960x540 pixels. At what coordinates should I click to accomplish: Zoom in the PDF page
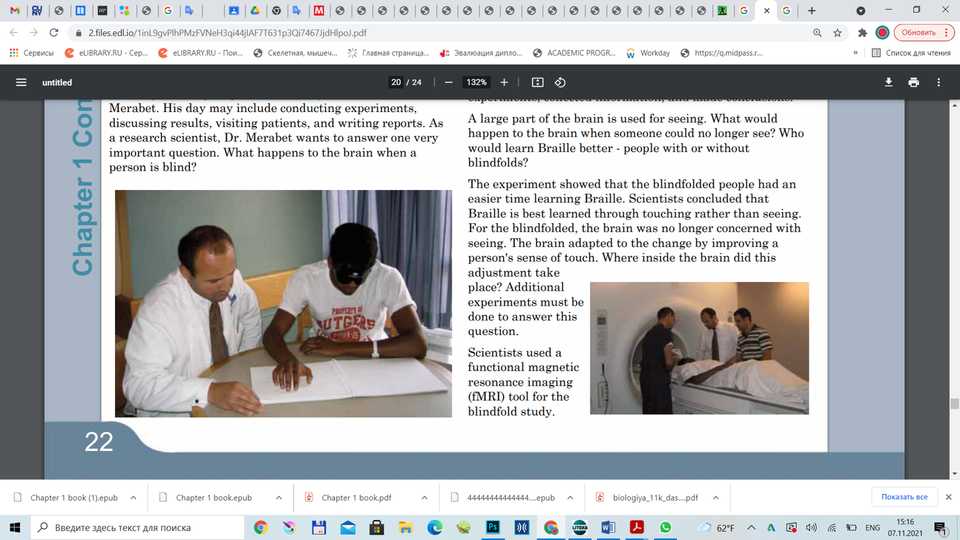click(x=504, y=82)
